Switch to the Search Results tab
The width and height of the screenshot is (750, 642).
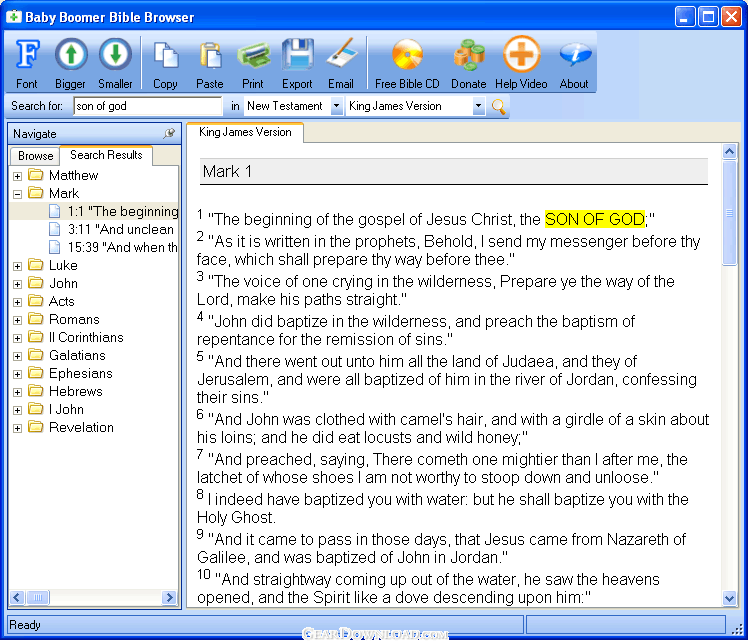coord(106,155)
